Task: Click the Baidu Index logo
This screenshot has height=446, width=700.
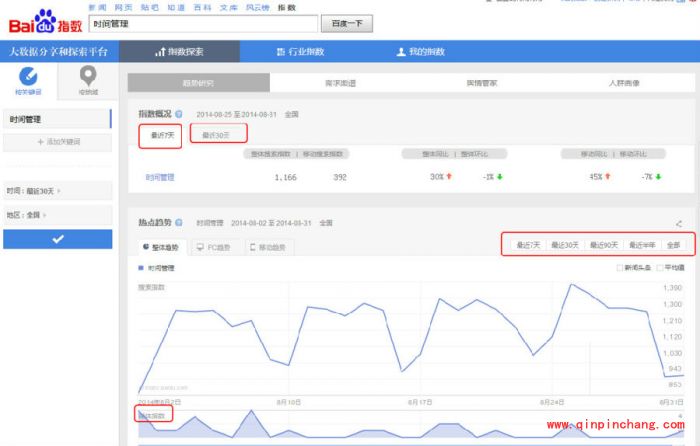Action: tap(45, 22)
